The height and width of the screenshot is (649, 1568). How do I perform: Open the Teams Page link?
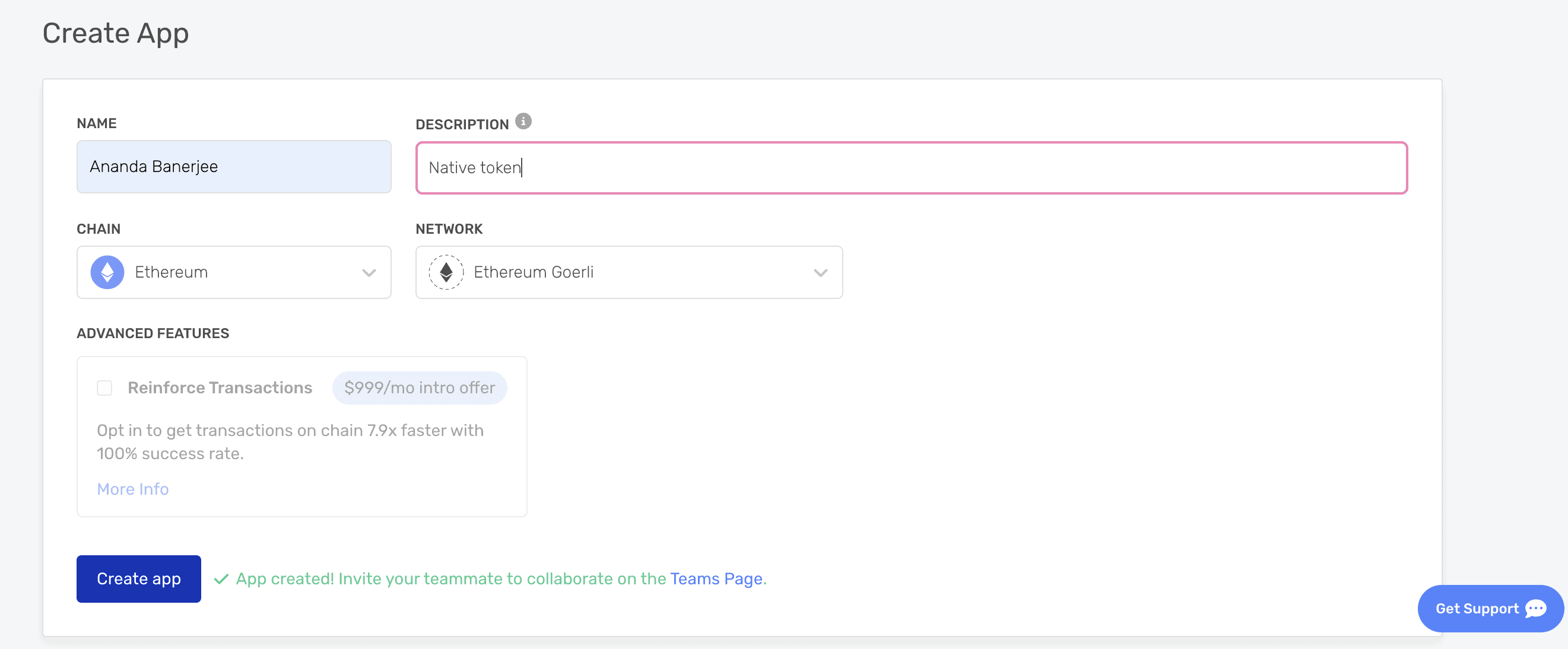[716, 578]
